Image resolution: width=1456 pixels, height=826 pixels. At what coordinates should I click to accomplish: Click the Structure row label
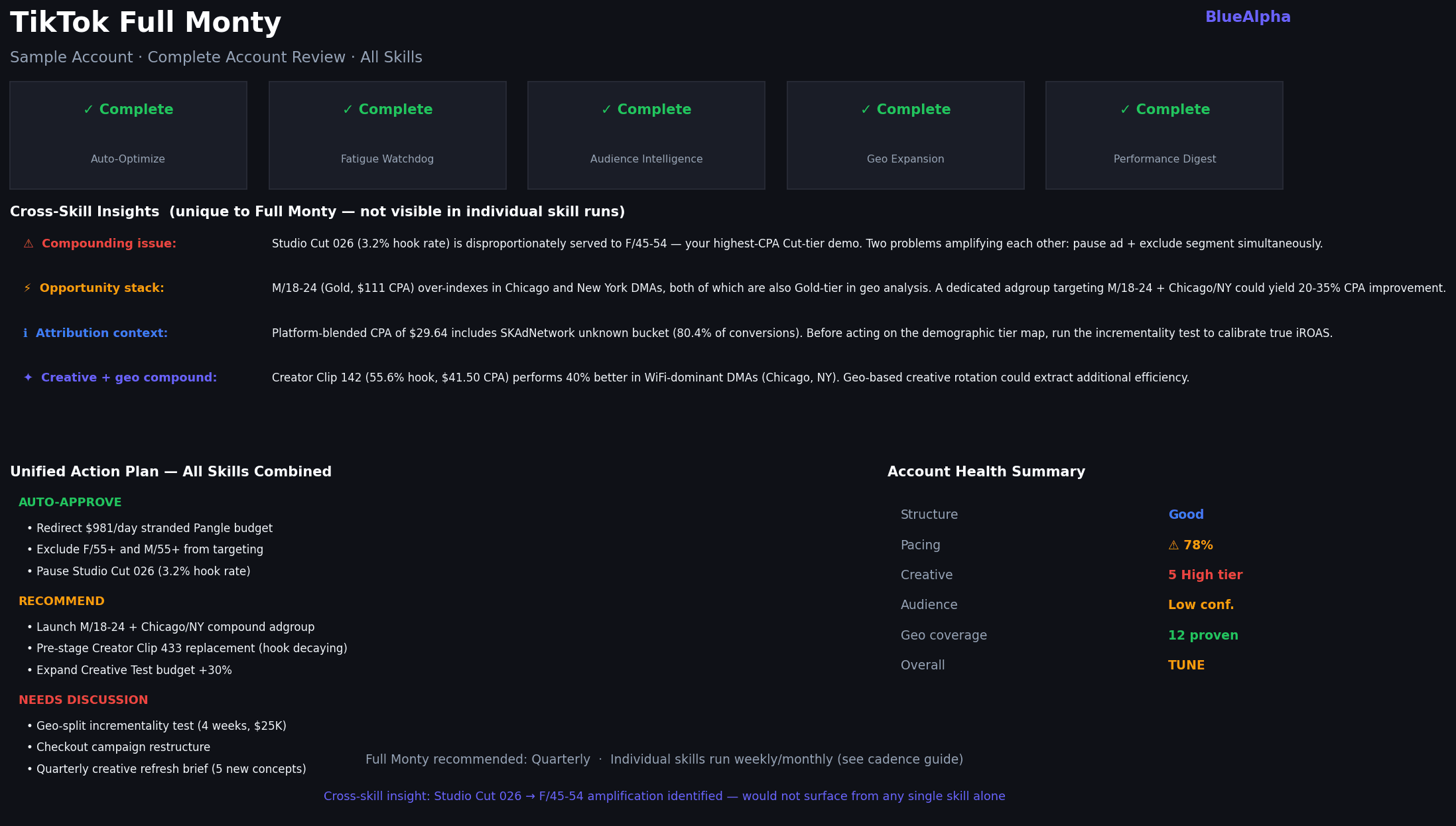point(929,515)
